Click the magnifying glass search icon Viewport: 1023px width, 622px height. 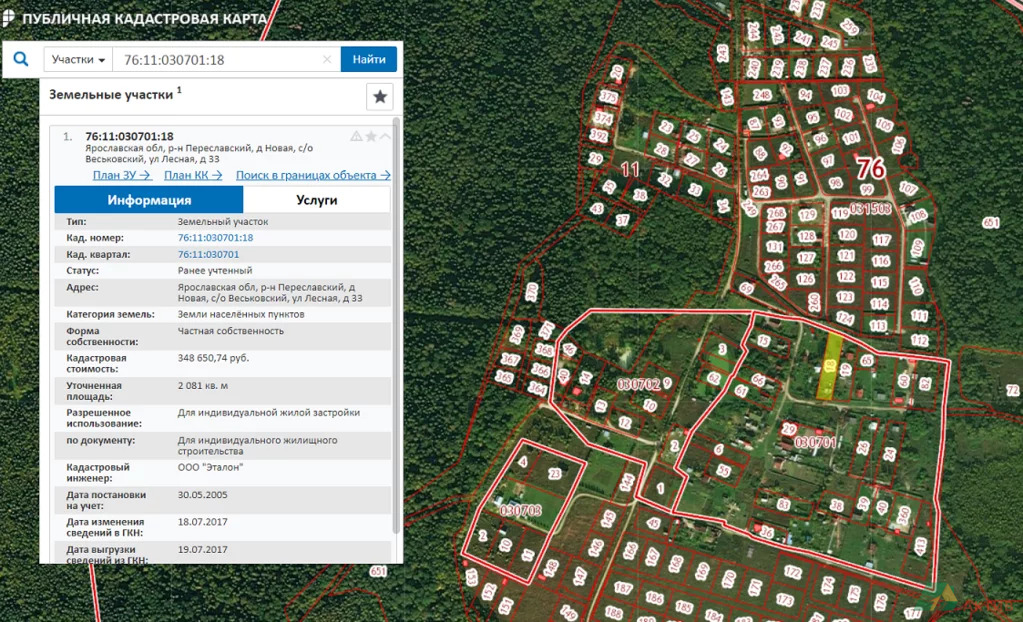click(x=21, y=59)
